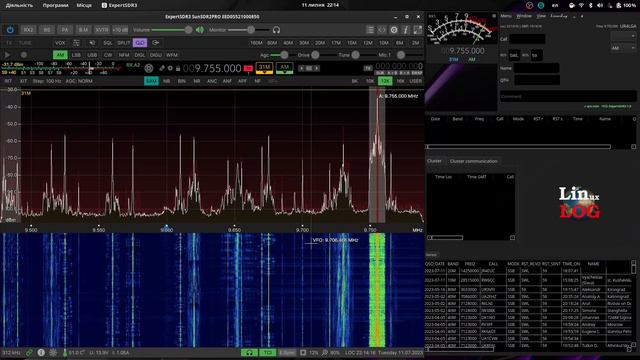Switch to the 2M band

[x=416, y=42]
